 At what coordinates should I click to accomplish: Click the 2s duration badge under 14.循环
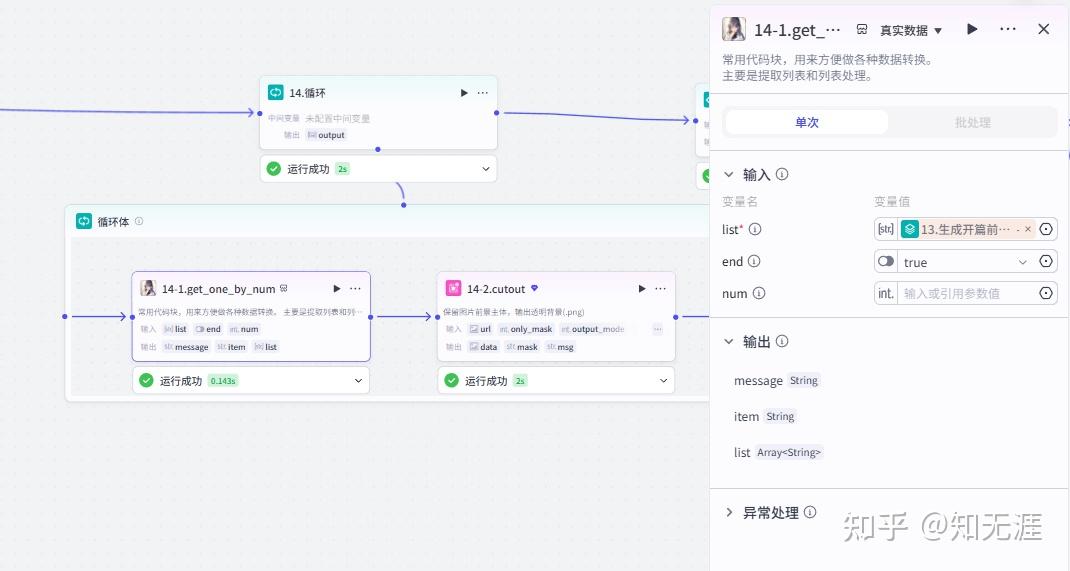343,169
